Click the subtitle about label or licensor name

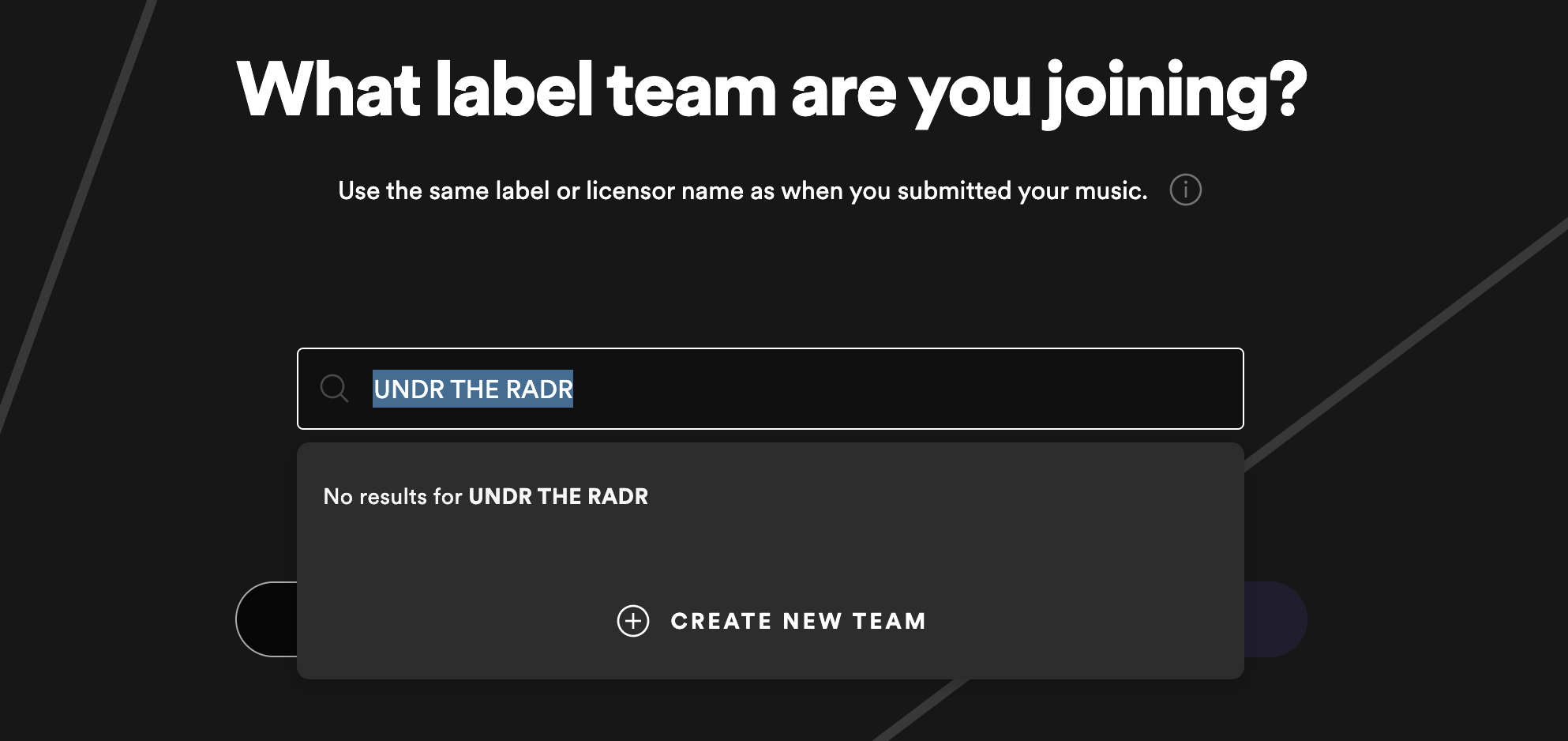point(742,190)
